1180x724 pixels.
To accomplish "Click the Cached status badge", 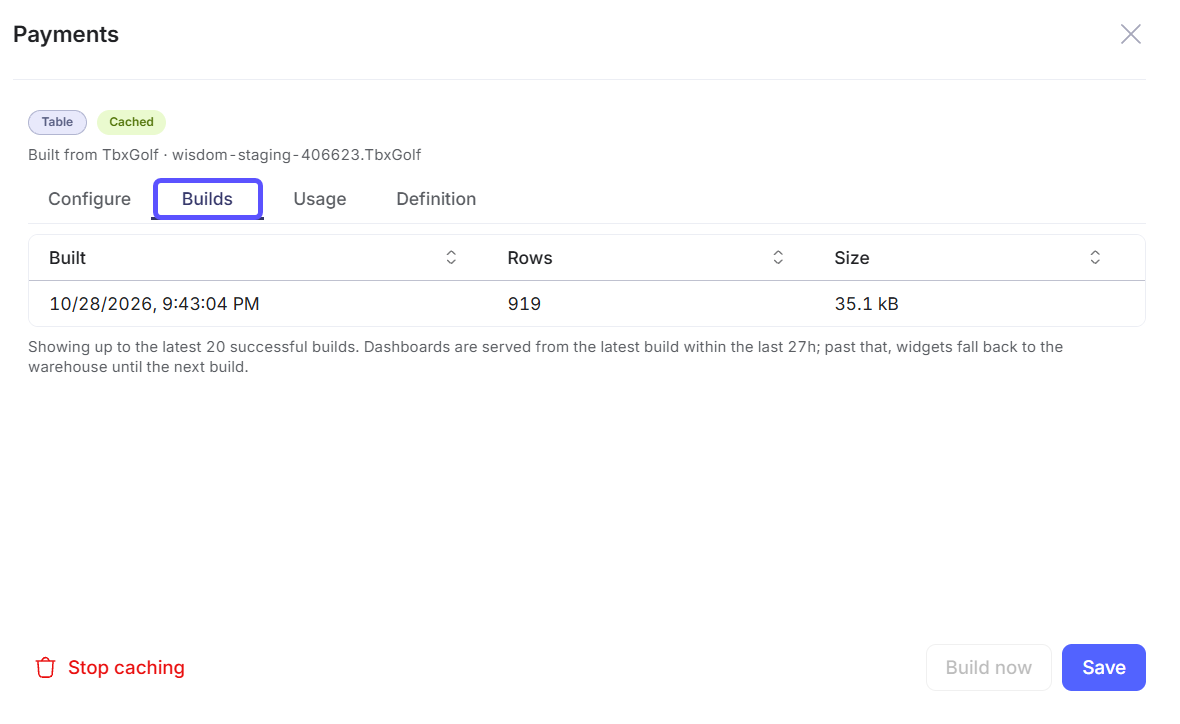I will [131, 122].
